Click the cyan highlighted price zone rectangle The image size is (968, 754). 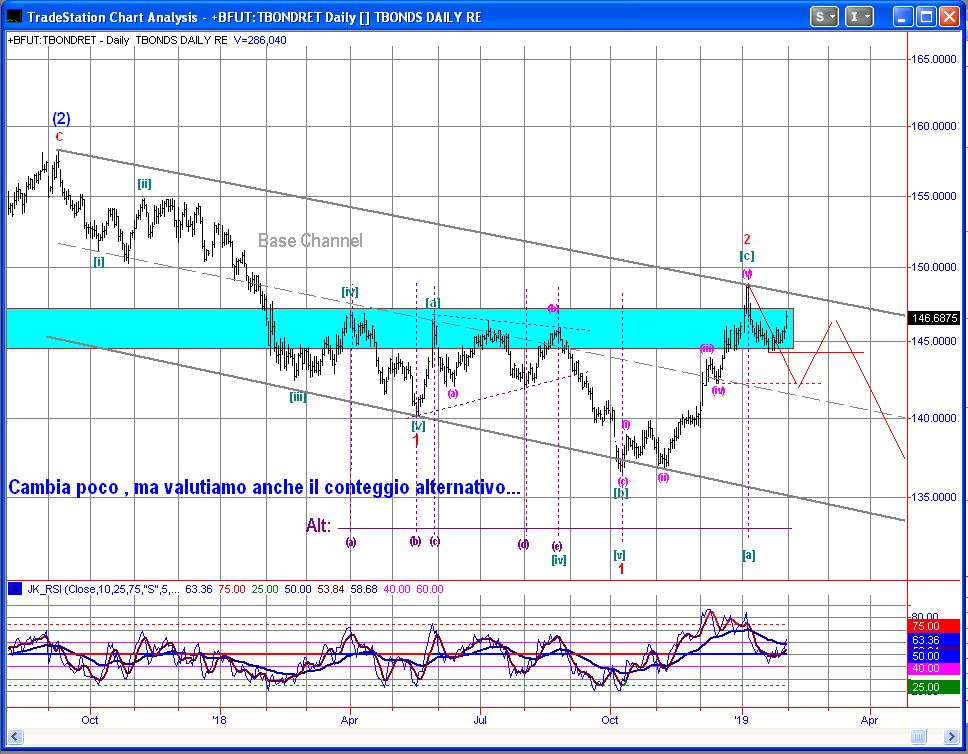400,329
